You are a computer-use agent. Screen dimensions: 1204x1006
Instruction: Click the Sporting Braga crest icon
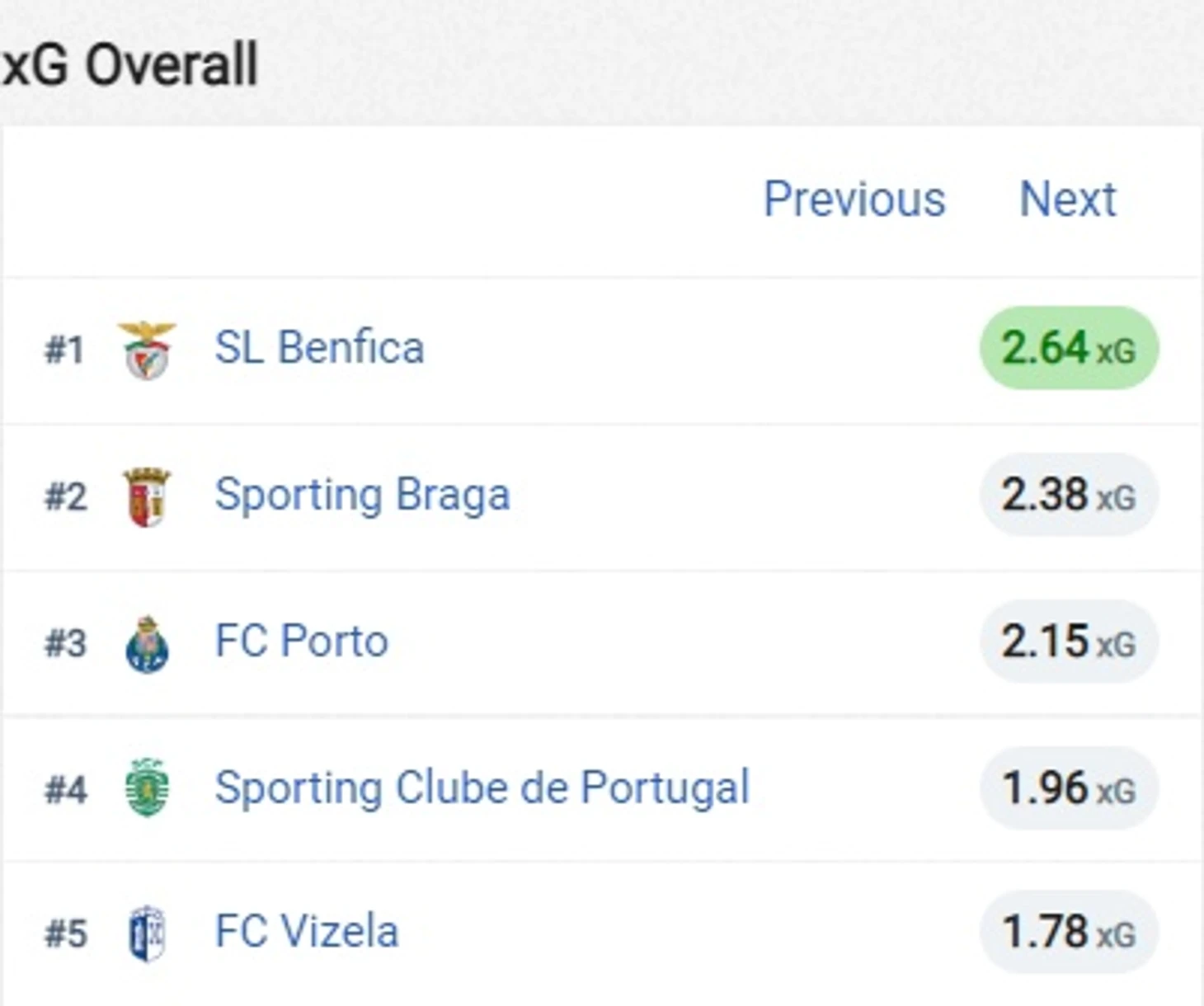147,496
